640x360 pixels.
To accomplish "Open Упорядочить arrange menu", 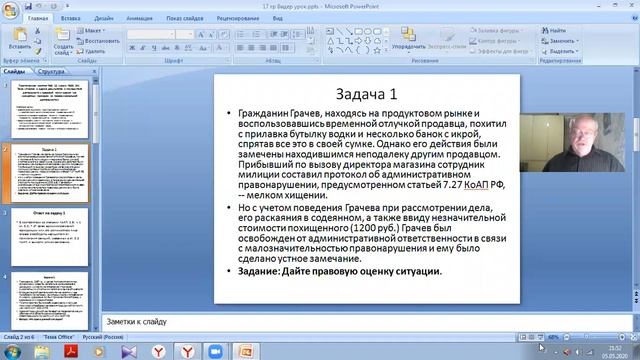I will click(x=409, y=40).
